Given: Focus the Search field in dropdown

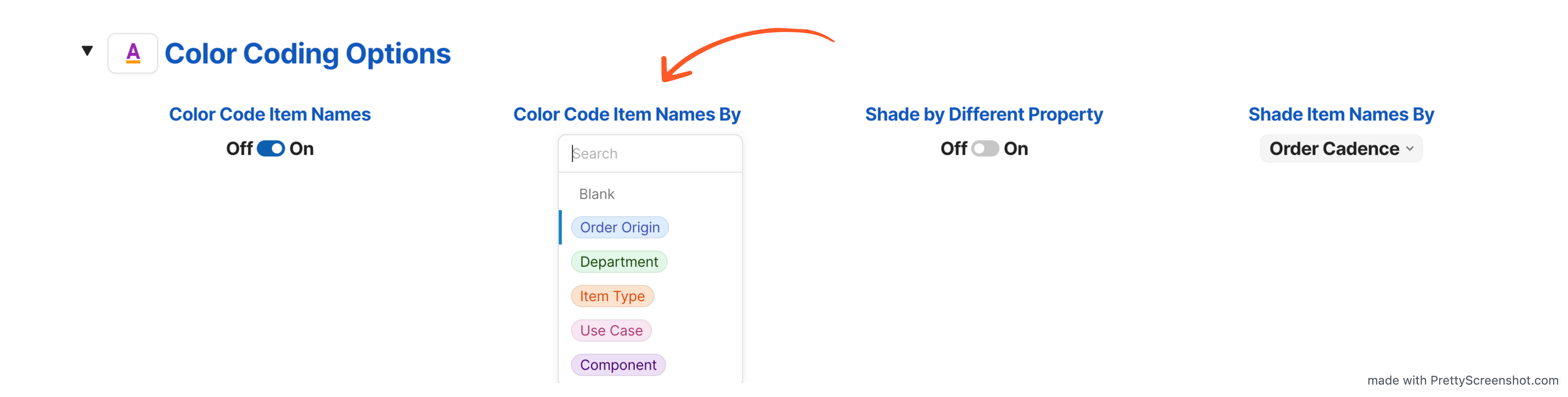Looking at the screenshot, I should 650,153.
